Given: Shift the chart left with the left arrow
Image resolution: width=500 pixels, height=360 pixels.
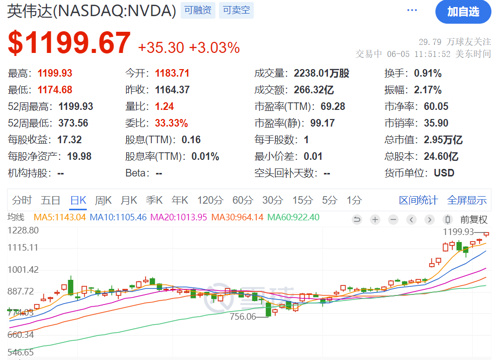Looking at the screenshot, I should pos(412,220).
